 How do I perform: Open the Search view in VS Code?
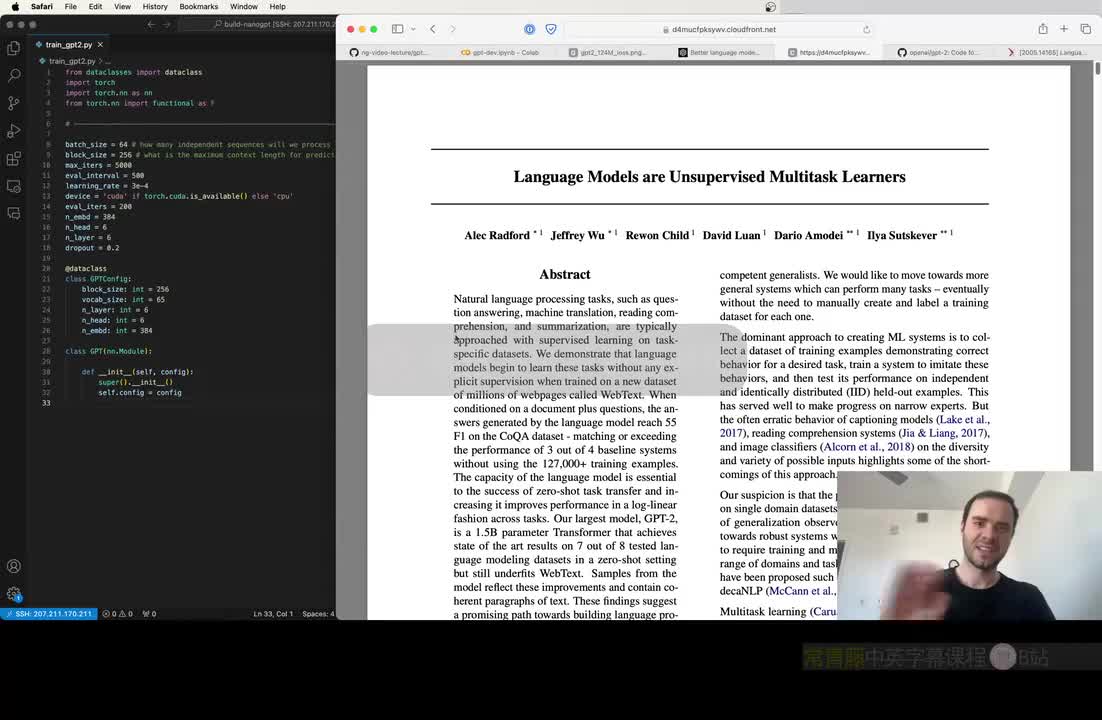(13, 75)
